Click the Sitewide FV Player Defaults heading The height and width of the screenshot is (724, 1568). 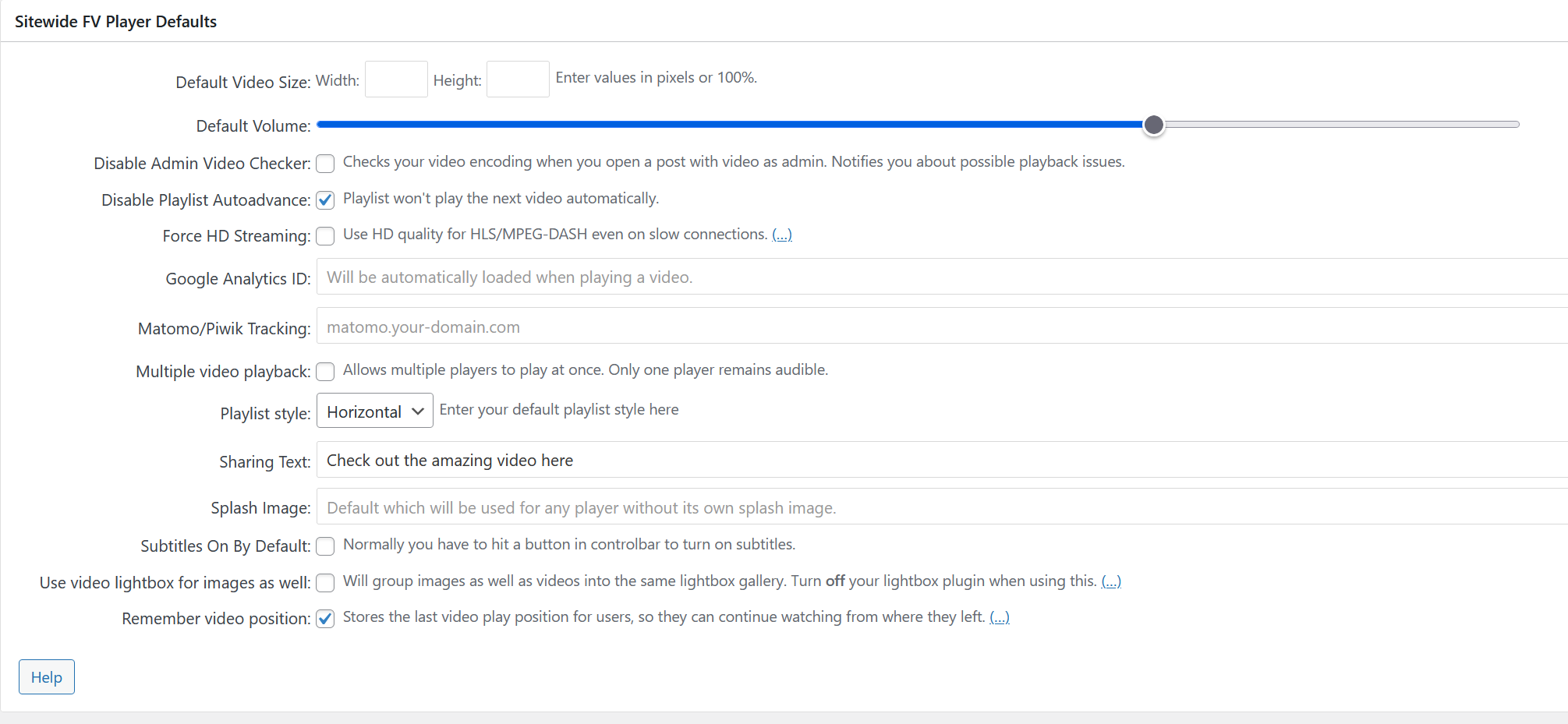[x=115, y=22]
